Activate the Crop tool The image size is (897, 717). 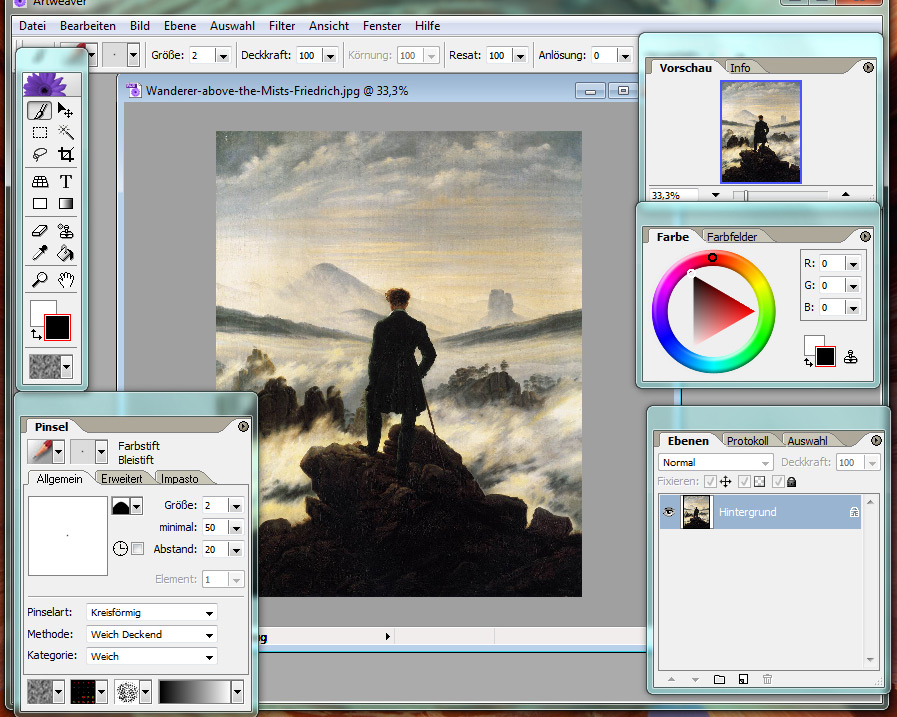tap(66, 155)
